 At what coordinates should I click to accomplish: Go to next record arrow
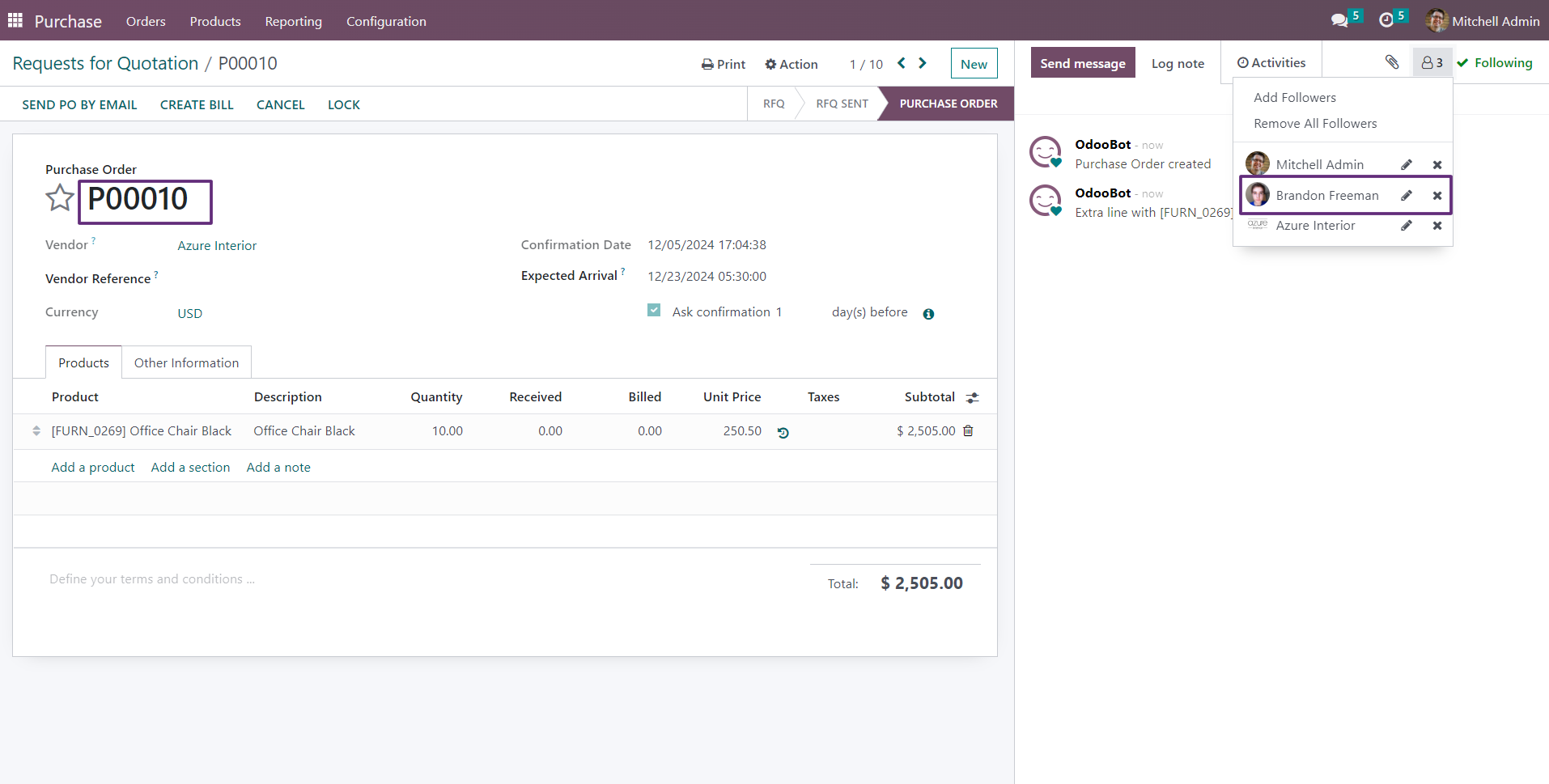[x=923, y=63]
